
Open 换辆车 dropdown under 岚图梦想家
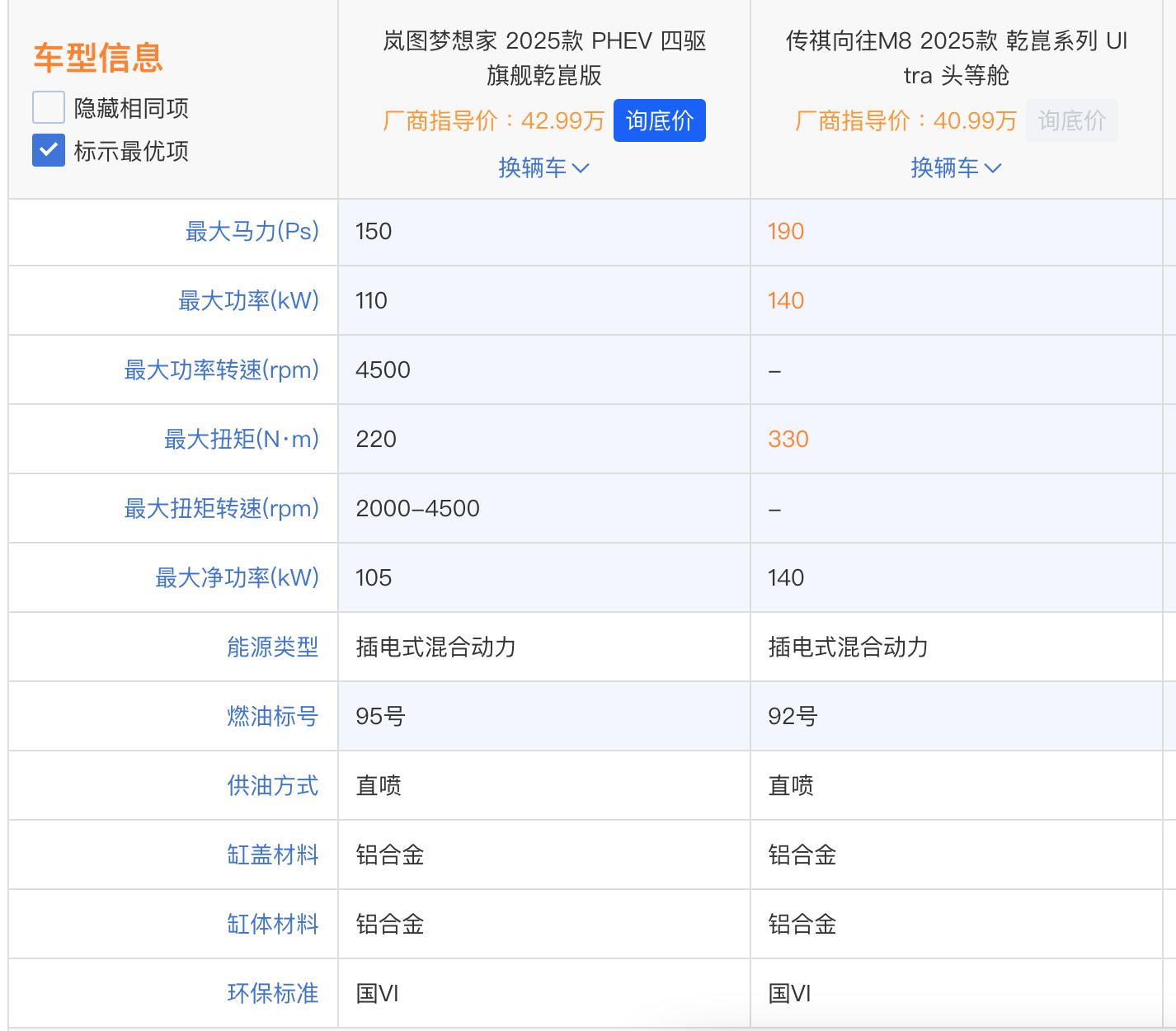tap(544, 167)
